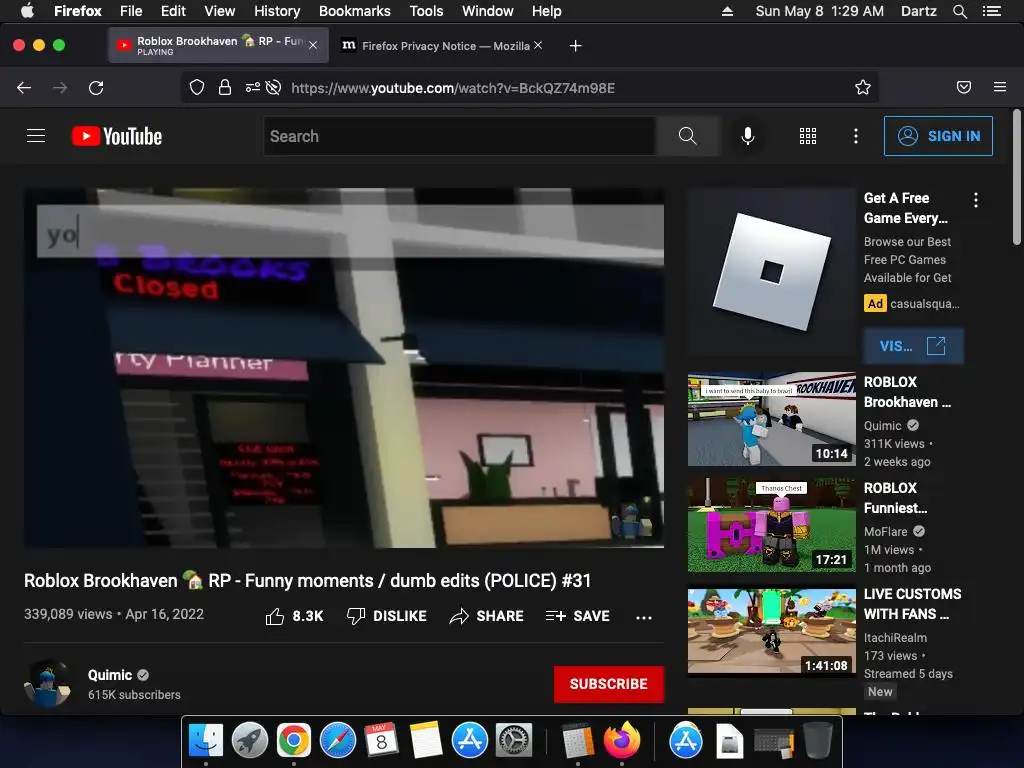Save video to a playlist
1024x768 pixels.
(577, 616)
